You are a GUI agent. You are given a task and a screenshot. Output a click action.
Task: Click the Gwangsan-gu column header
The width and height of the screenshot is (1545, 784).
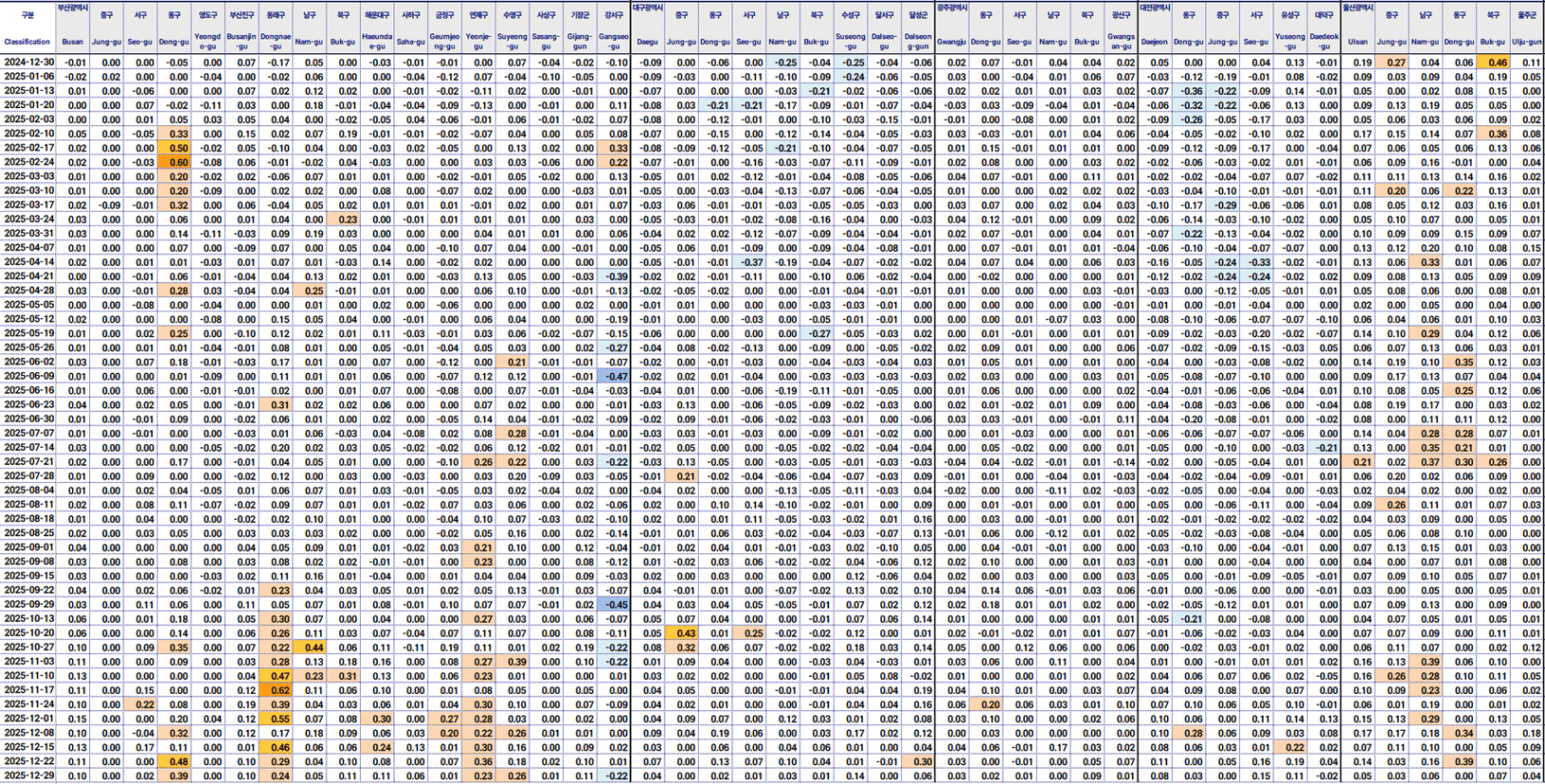1121,42
